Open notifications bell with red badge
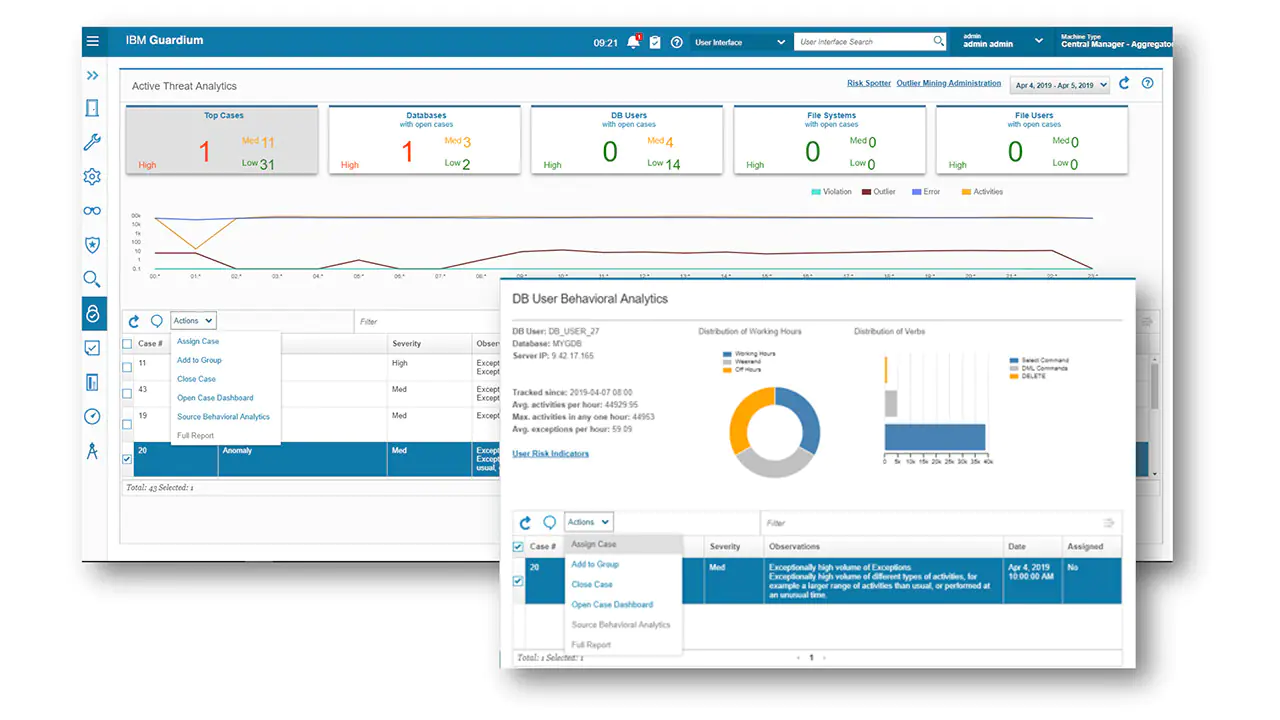This screenshot has width=1280, height=720. coord(633,42)
